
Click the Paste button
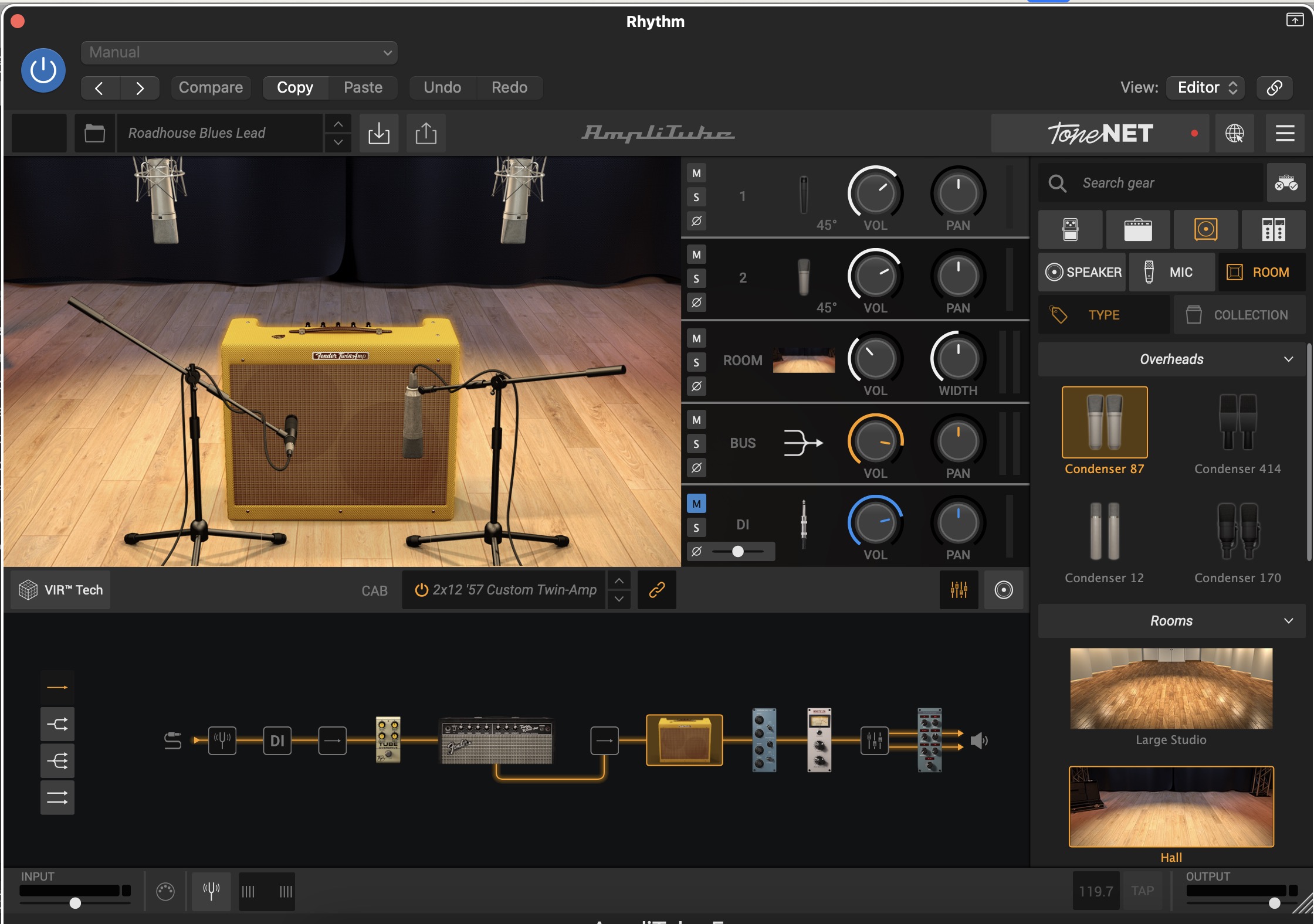point(363,88)
